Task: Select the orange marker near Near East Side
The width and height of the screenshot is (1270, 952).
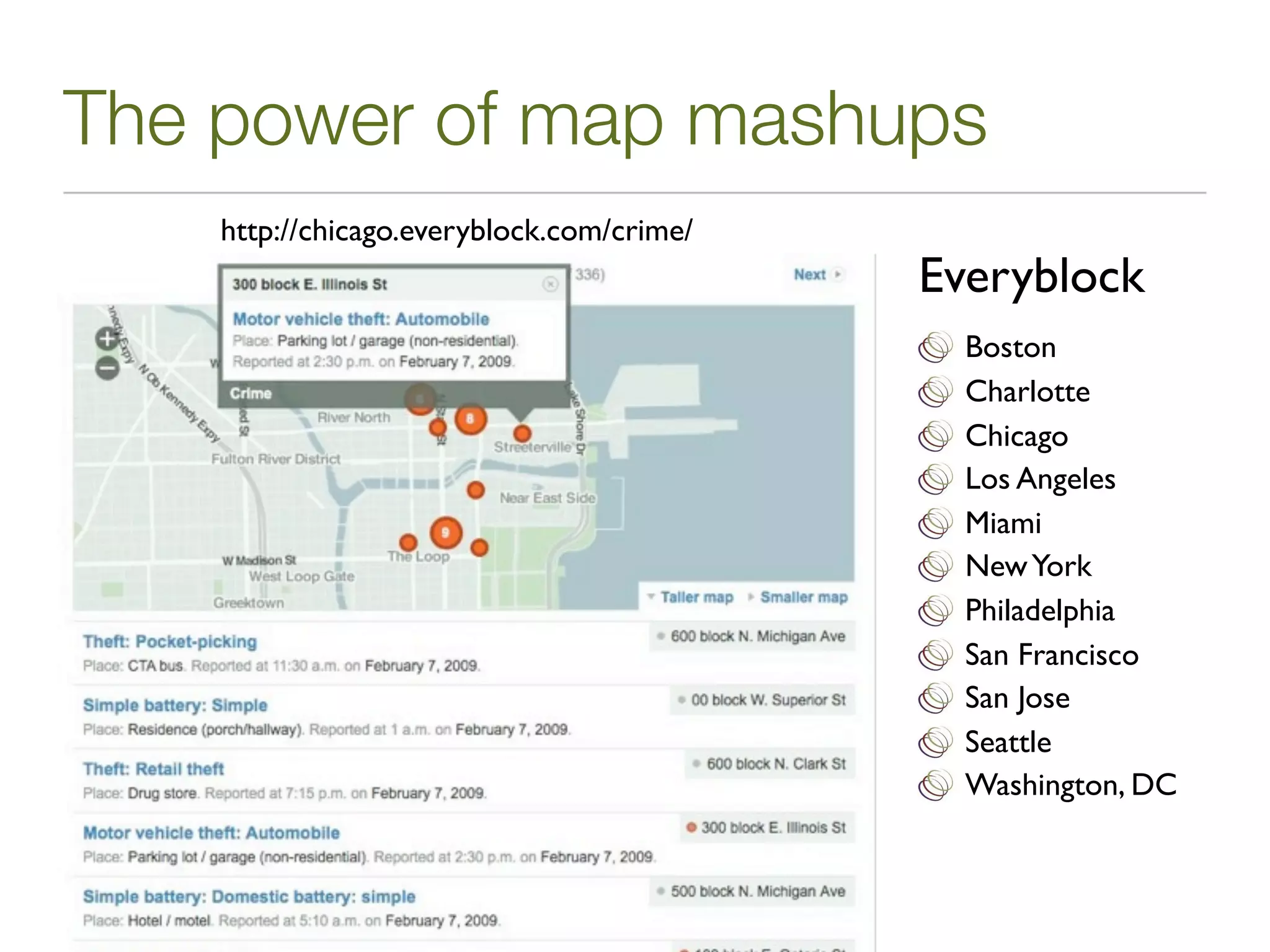Action: click(476, 490)
